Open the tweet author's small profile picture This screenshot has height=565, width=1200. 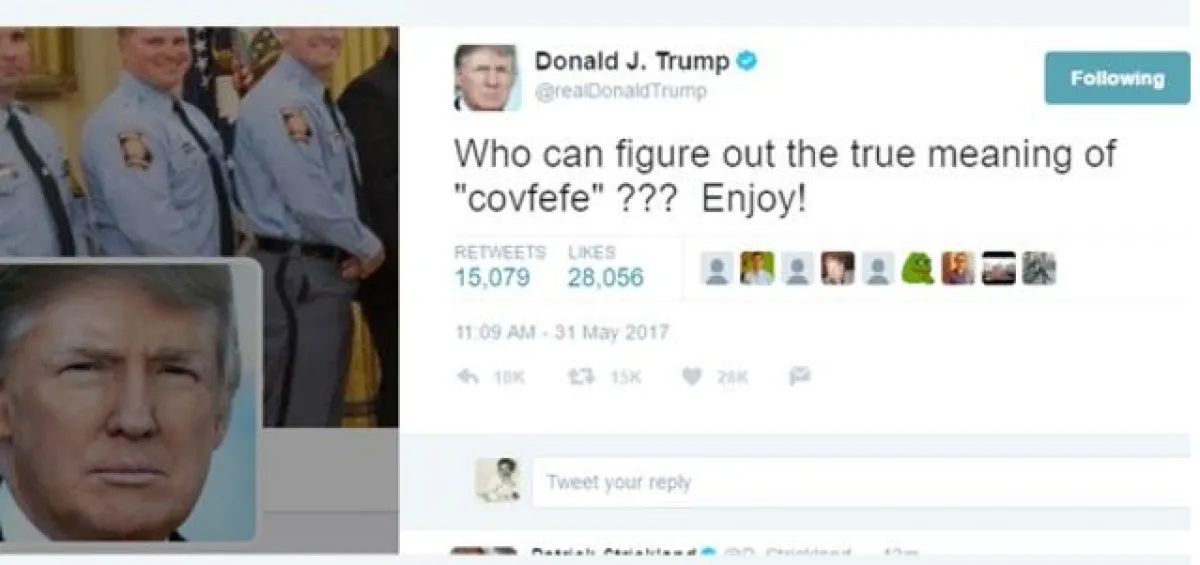tap(487, 77)
